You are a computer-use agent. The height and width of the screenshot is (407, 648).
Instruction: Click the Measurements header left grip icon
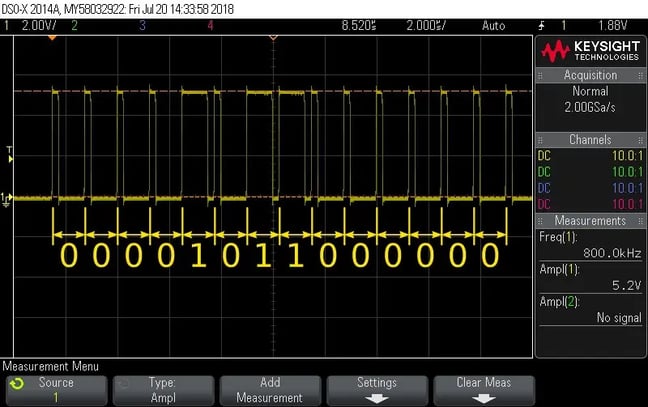click(540, 221)
